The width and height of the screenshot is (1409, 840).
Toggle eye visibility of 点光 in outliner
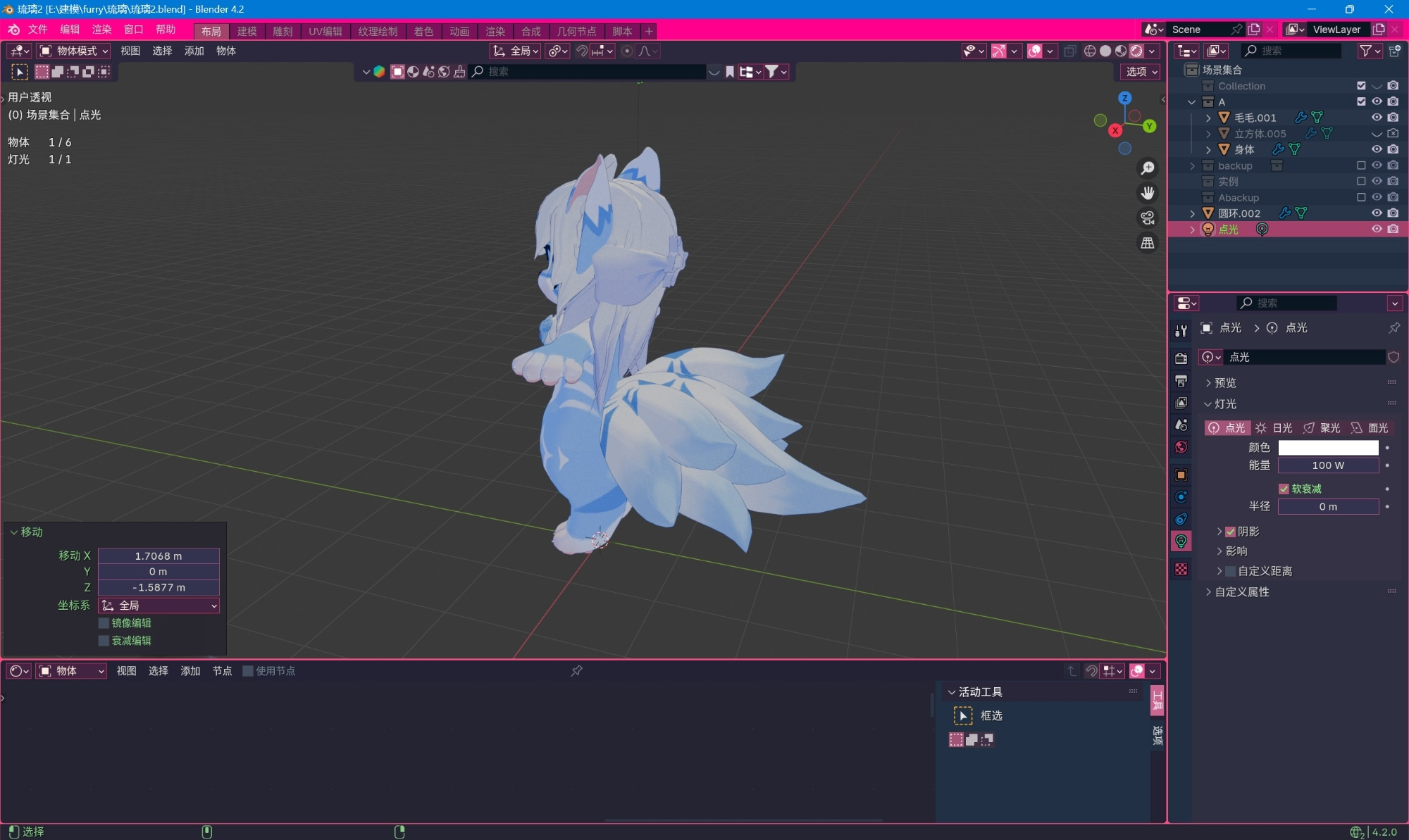(1377, 229)
